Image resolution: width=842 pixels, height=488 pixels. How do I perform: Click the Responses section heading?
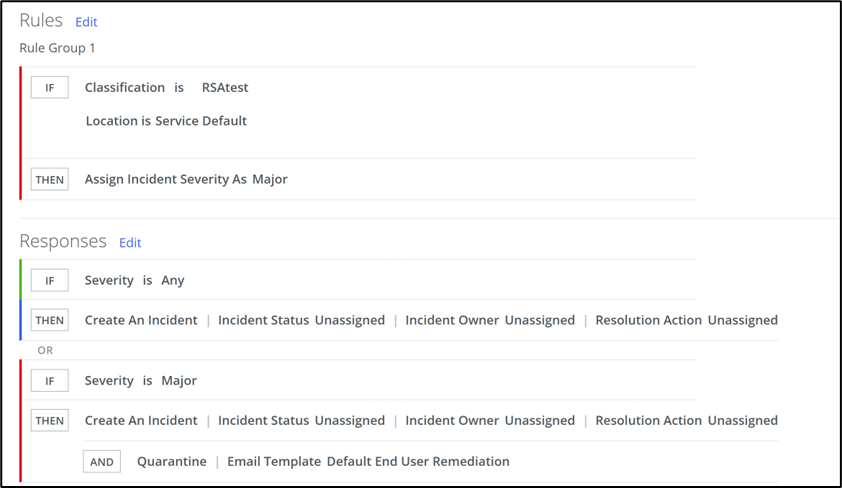(x=63, y=242)
